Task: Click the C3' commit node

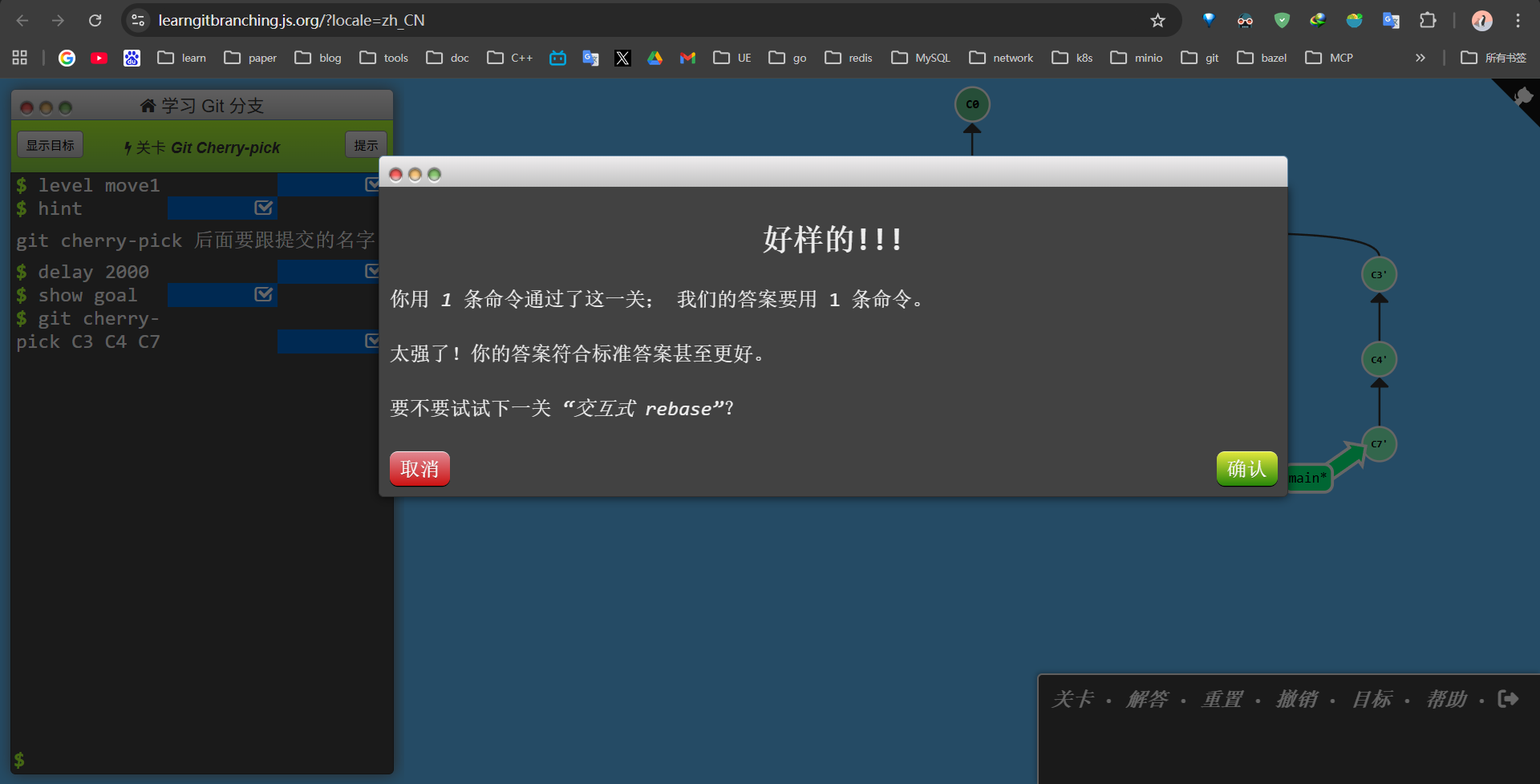Action: pos(1379,275)
